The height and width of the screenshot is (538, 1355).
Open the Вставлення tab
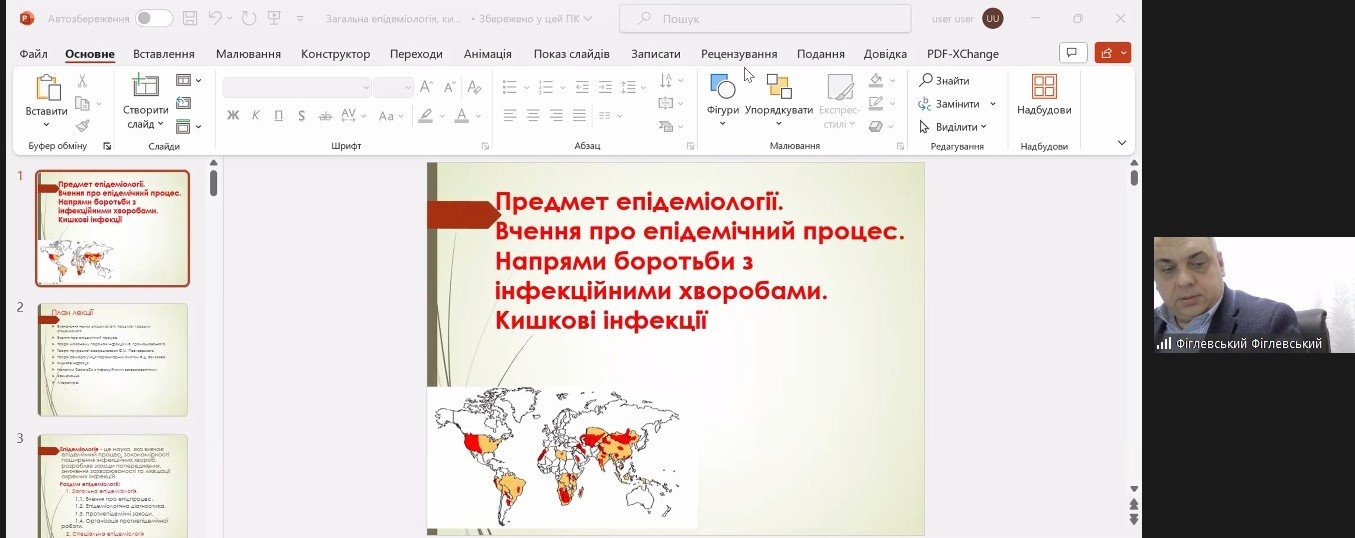click(x=163, y=54)
